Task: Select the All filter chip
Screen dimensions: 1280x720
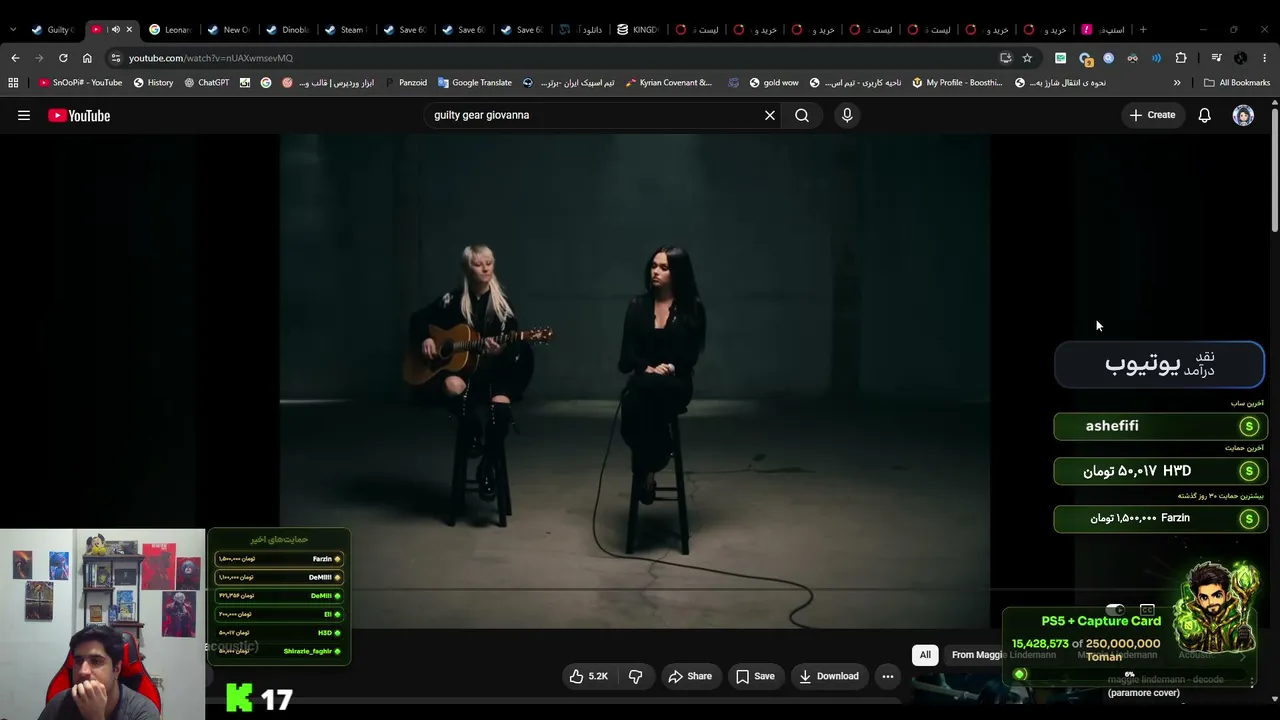Action: tap(925, 655)
